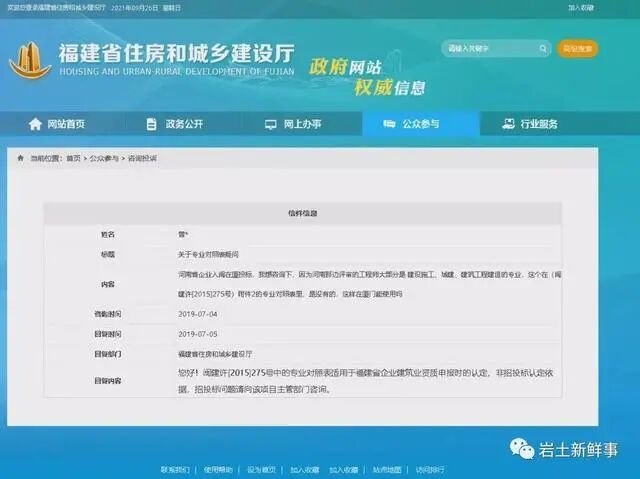Click the 福建省住房和城乡建设厅 site title
Screen dimensions: 640x479
176,53
